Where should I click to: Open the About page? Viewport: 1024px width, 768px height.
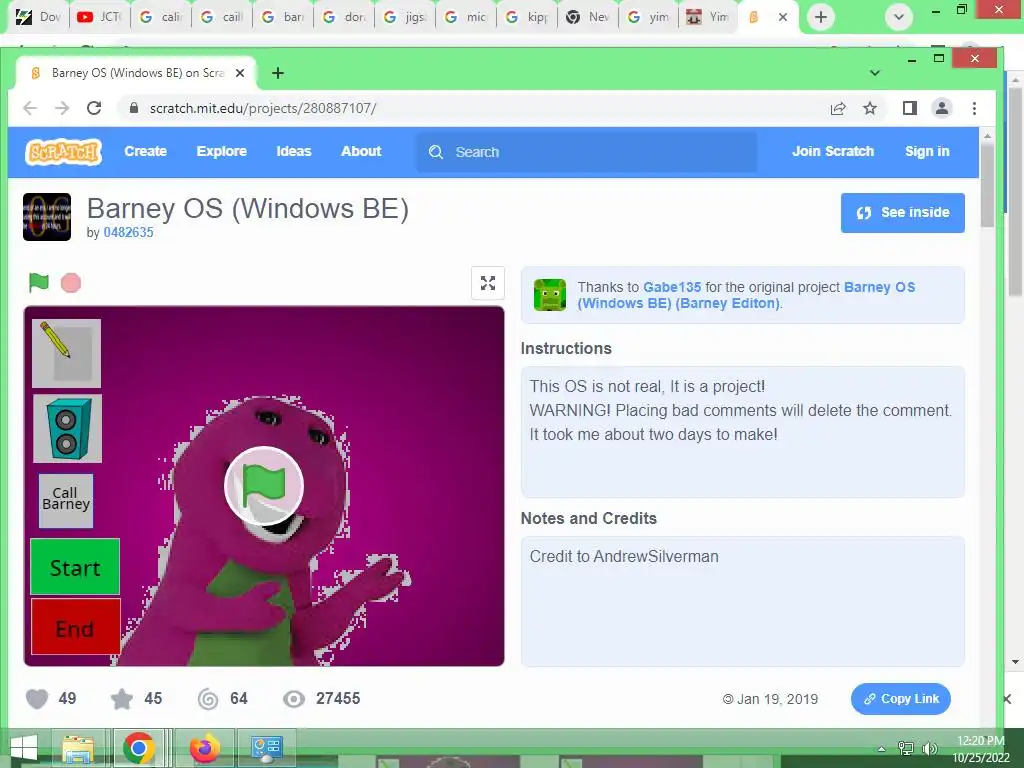361,152
